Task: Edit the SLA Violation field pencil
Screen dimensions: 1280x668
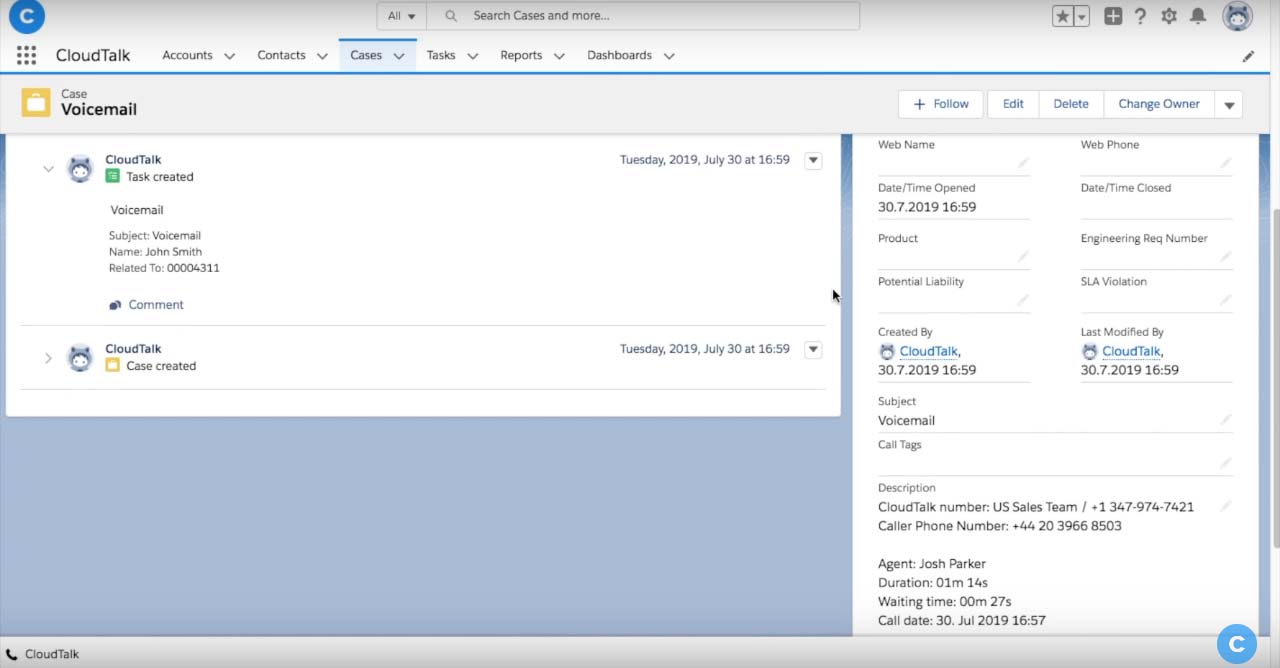Action: [1225, 300]
